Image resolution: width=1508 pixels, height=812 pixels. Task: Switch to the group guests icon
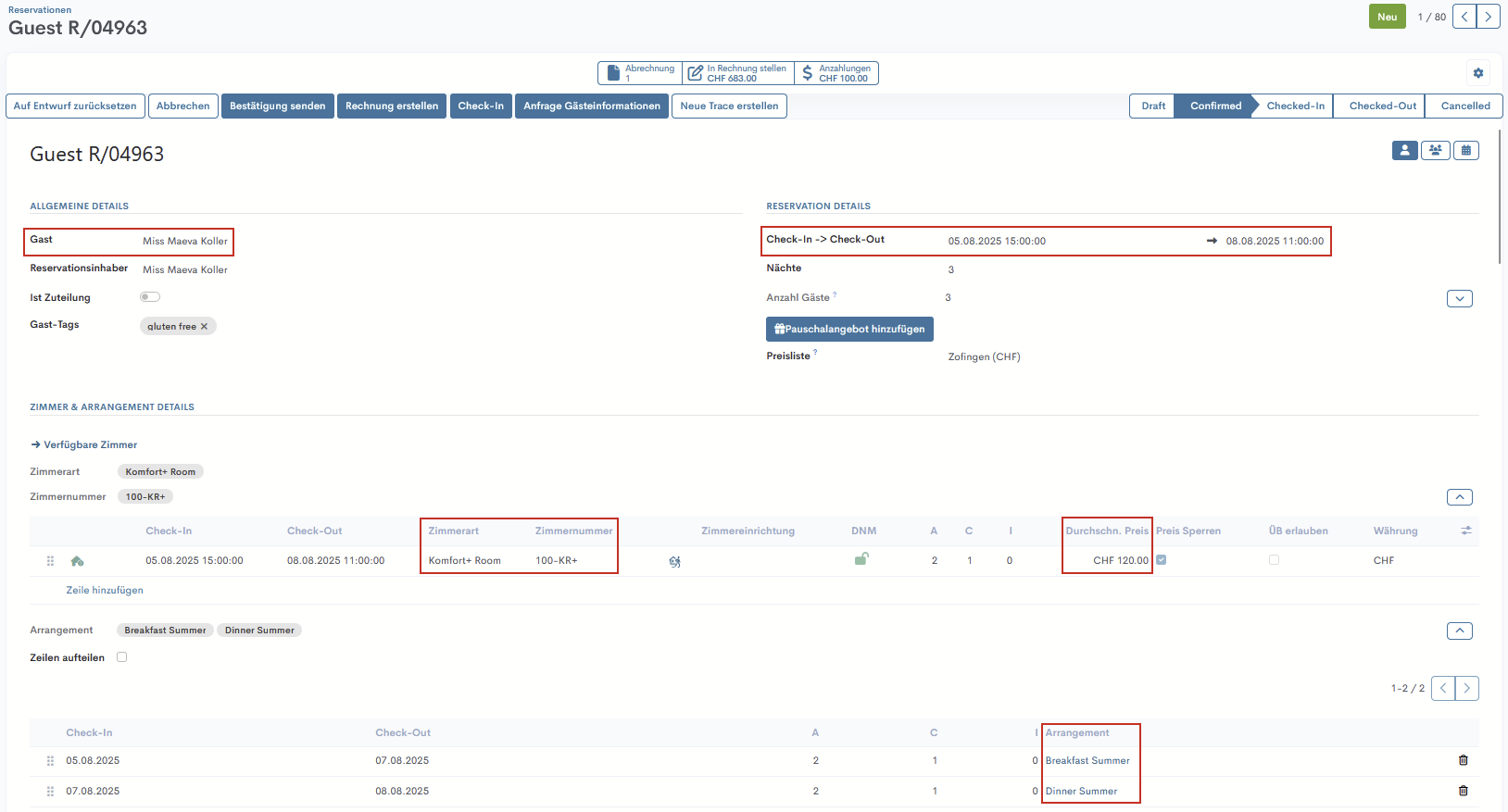pos(1435,150)
